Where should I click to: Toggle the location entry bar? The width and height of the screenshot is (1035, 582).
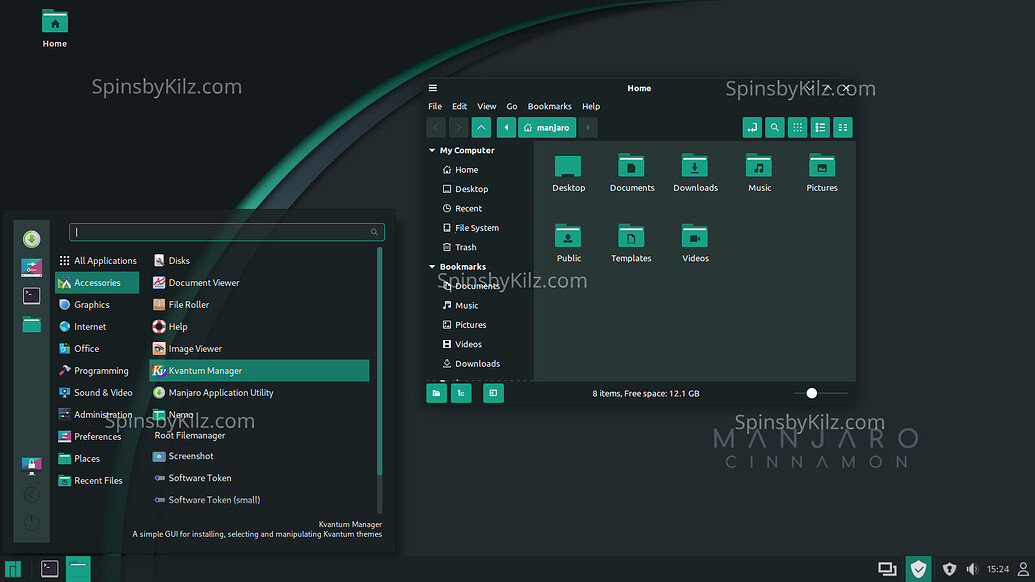752,127
